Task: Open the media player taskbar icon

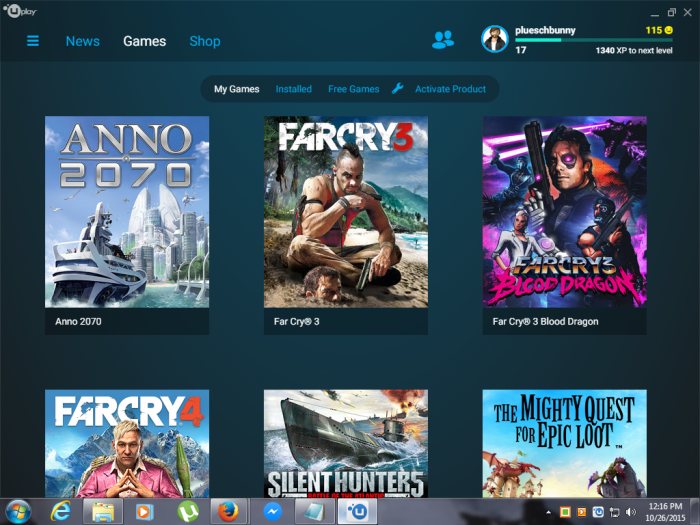Action: tap(144, 512)
